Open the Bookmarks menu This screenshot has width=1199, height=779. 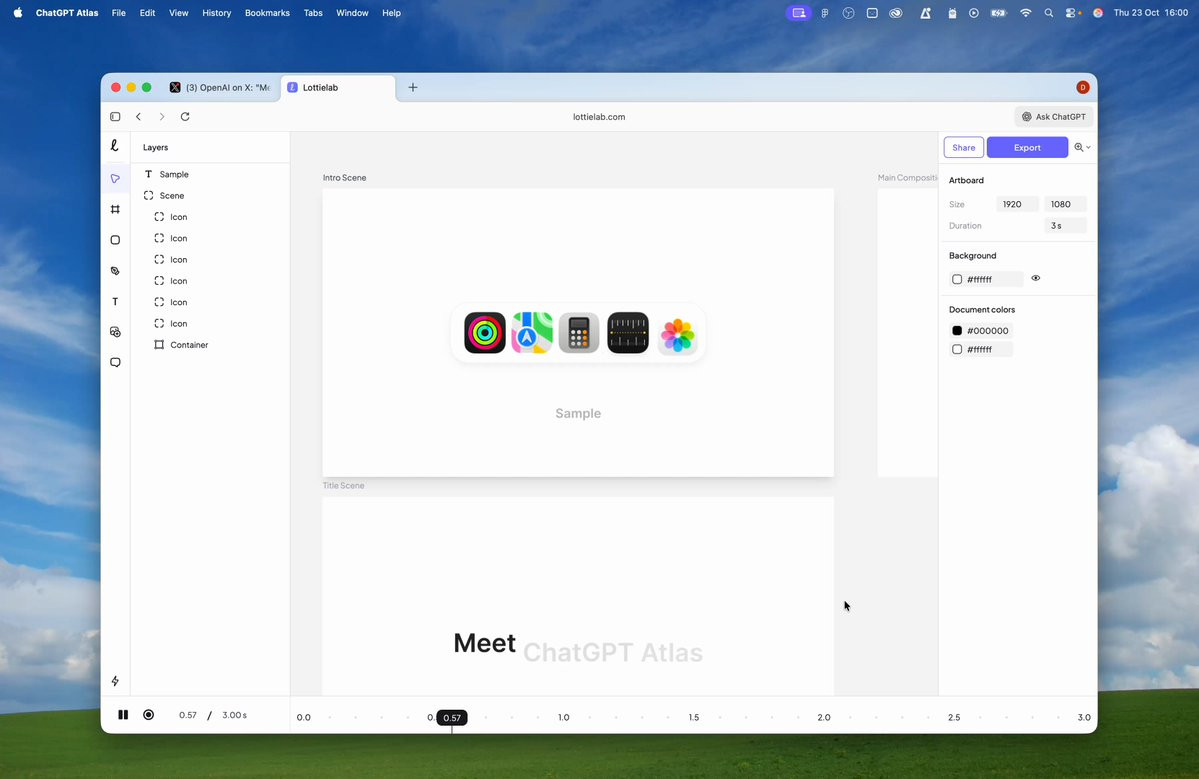[x=267, y=13]
